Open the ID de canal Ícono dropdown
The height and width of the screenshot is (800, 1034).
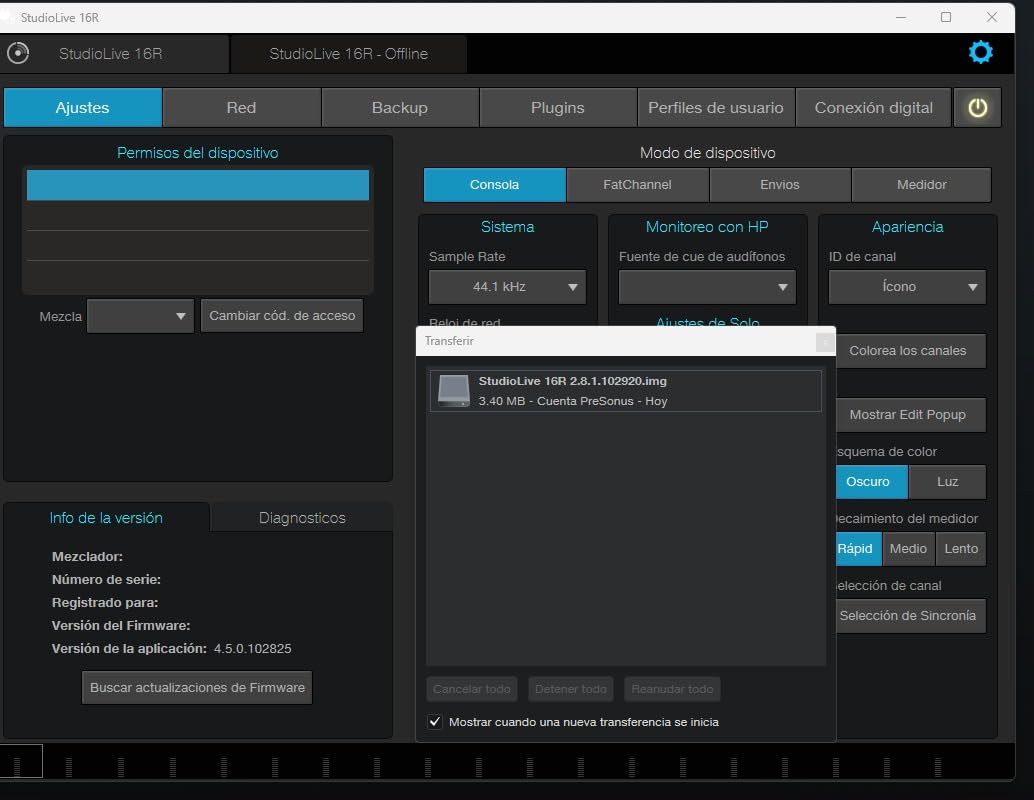[907, 287]
